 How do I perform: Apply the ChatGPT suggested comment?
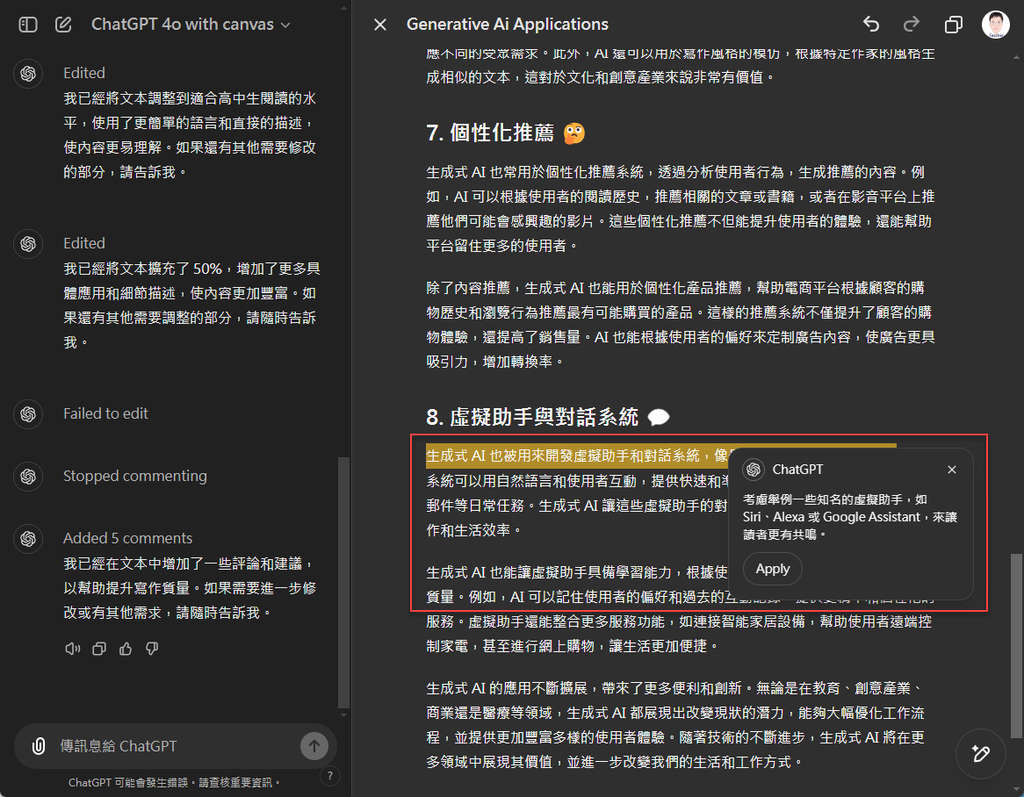(773, 569)
